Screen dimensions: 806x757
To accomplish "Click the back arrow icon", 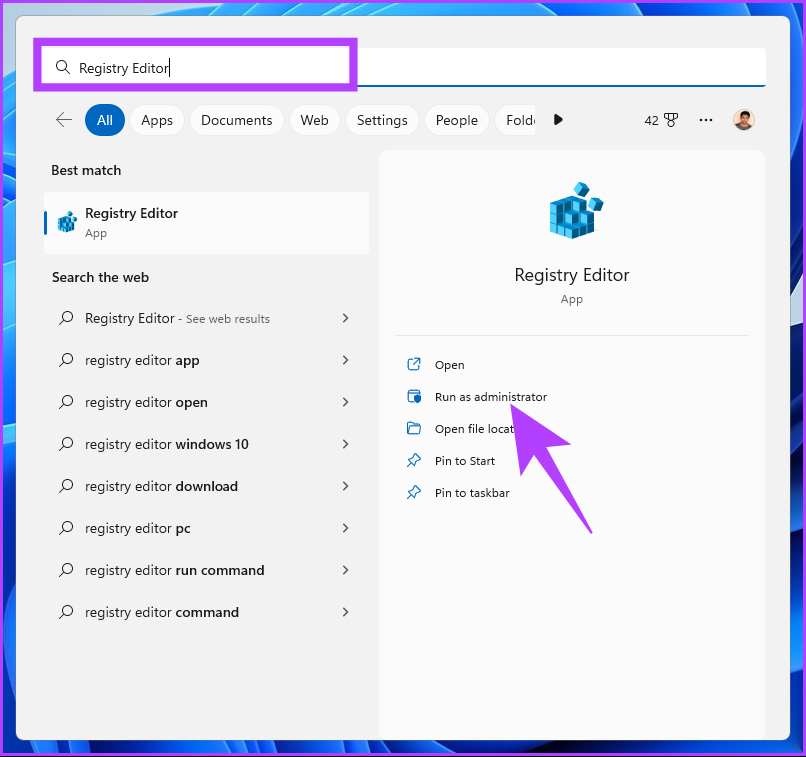I will coord(64,120).
